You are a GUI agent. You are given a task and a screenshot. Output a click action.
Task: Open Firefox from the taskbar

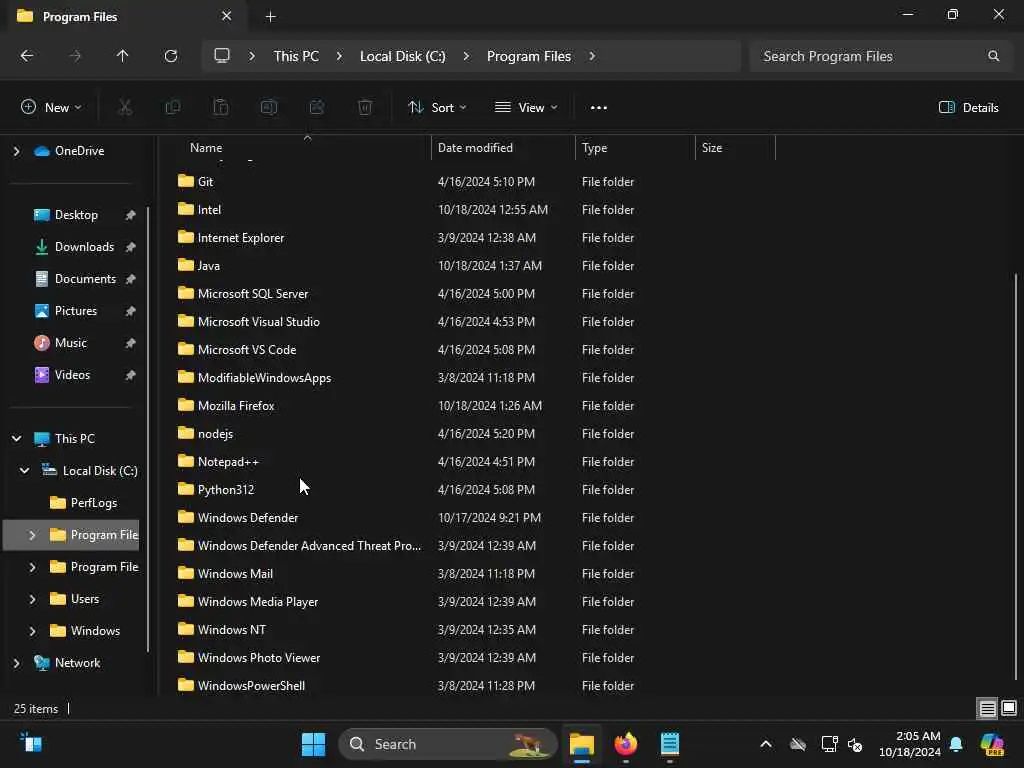pos(626,744)
